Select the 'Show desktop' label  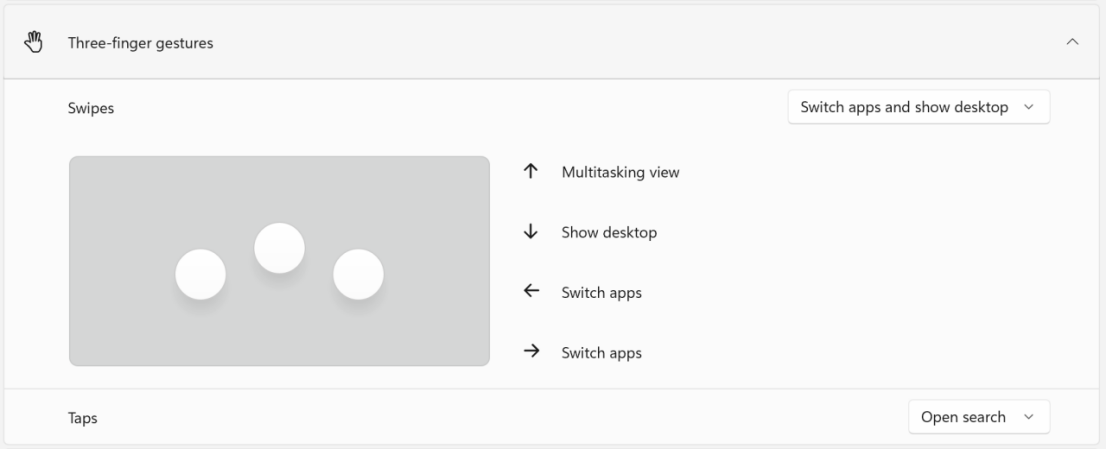(609, 232)
